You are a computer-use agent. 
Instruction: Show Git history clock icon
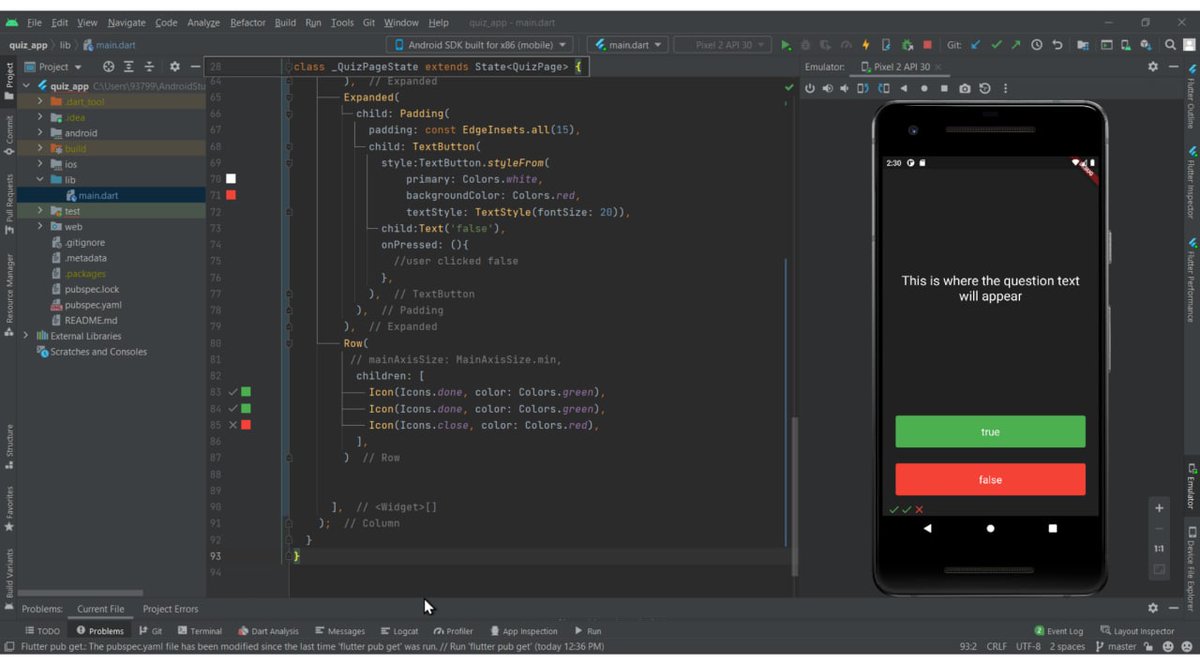coord(1037,45)
